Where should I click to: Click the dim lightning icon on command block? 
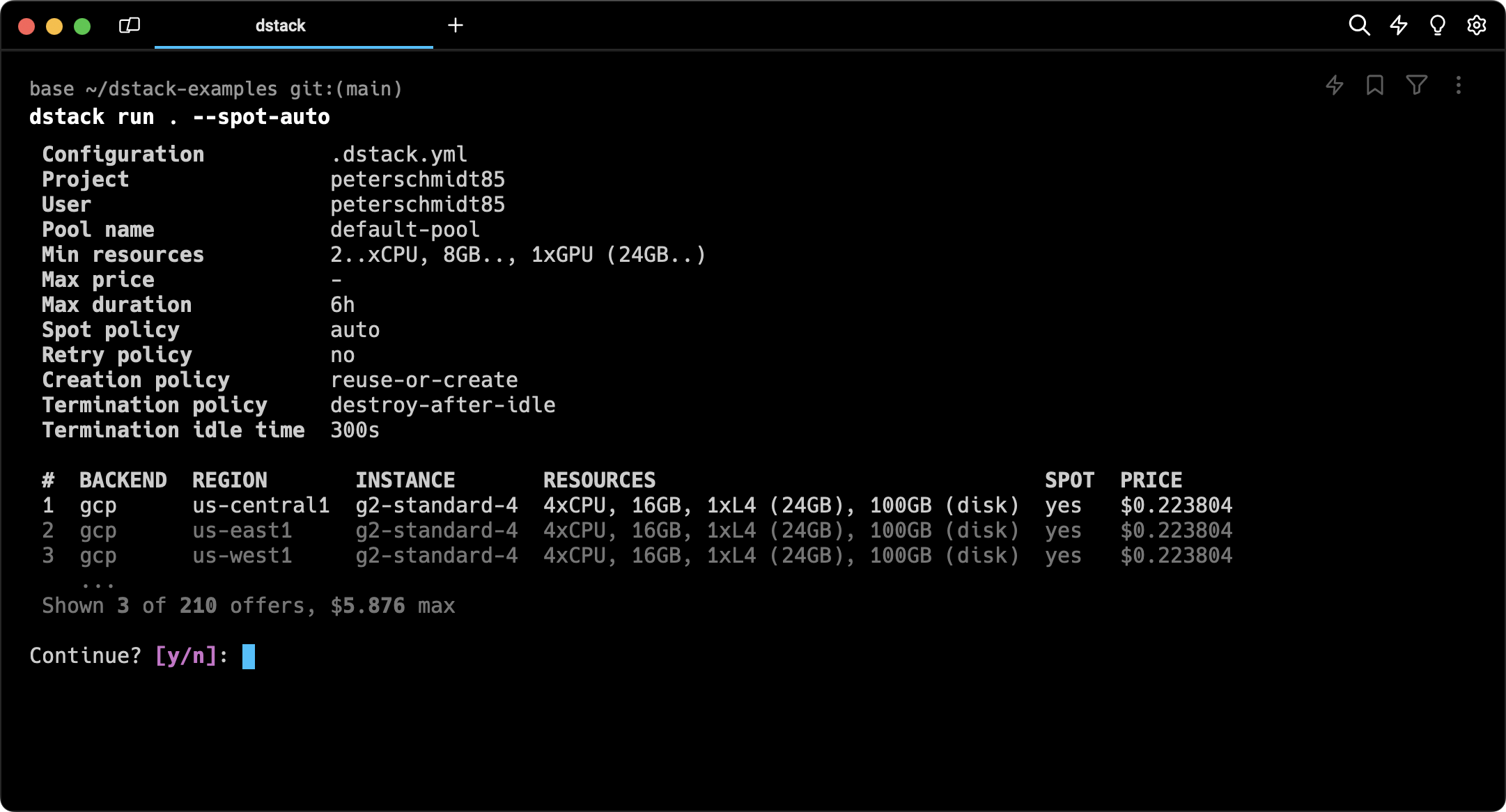pos(1334,86)
